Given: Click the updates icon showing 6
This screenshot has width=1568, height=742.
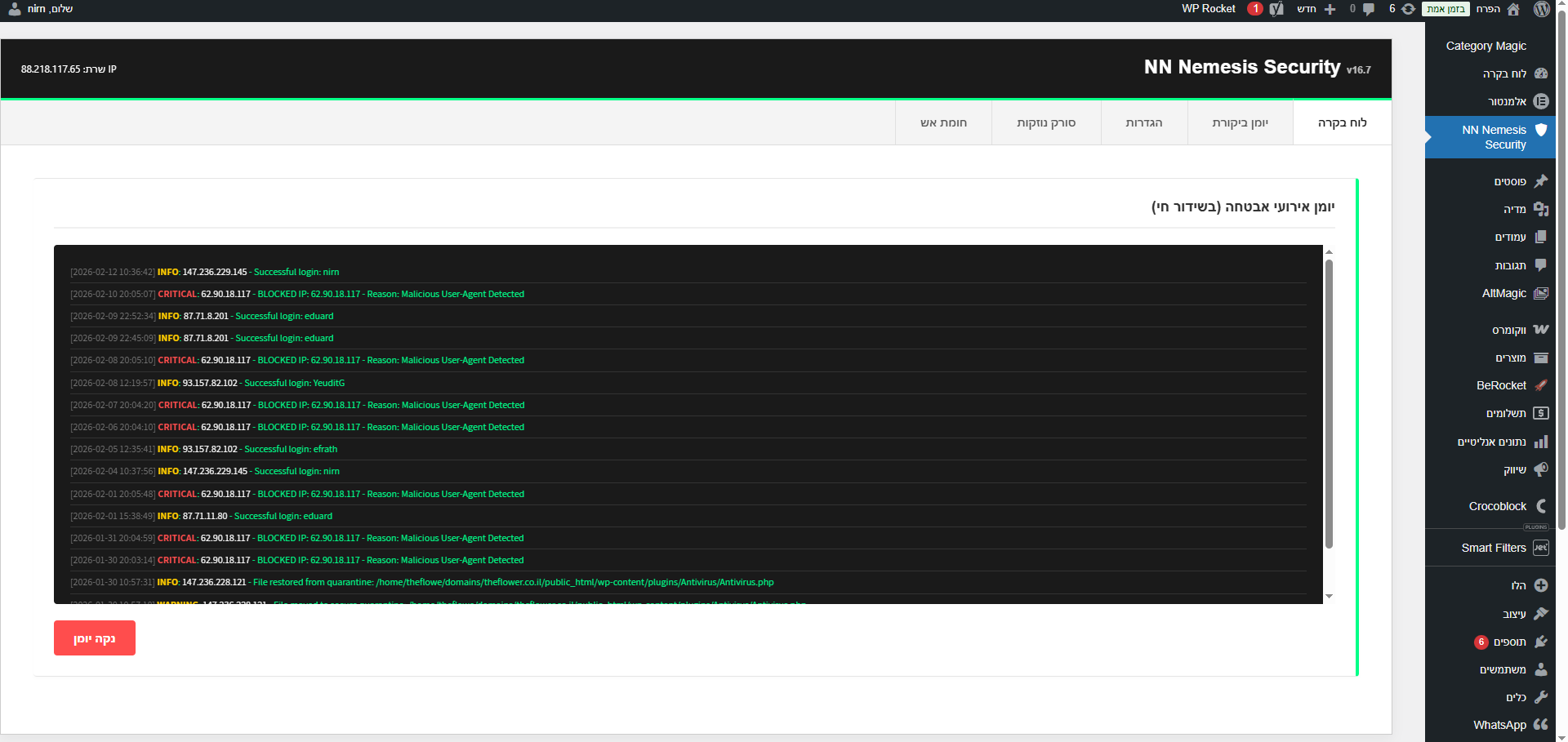Looking at the screenshot, I should tap(1402, 9).
